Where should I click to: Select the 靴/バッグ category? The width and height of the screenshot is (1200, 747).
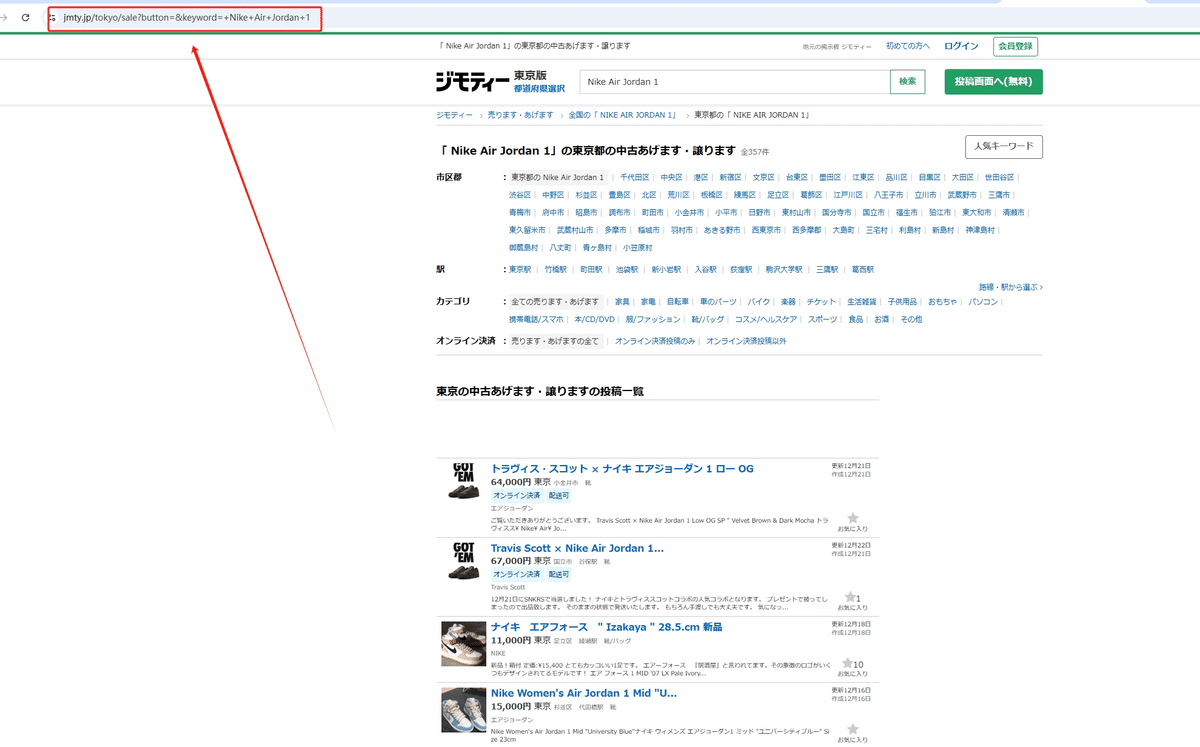[x=707, y=319]
